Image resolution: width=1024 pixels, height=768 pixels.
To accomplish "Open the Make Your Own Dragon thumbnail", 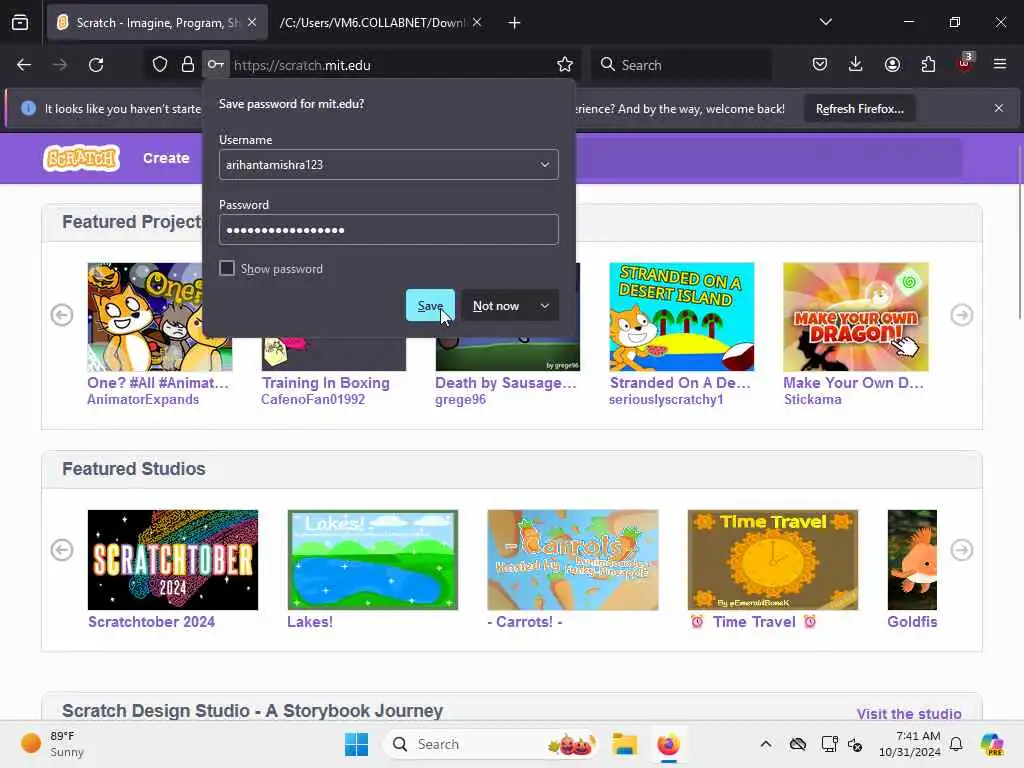I will [x=856, y=317].
